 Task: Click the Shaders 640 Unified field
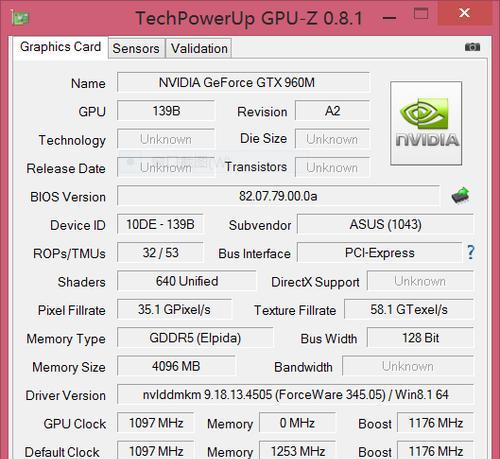tap(187, 281)
